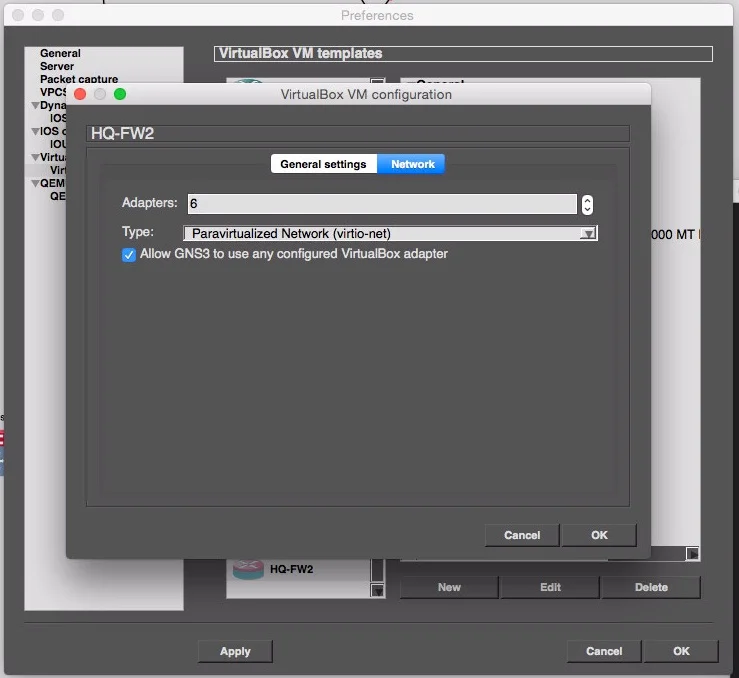Viewport: 739px width, 678px height.
Task: Select VPCS in Preferences sidebar
Action: (x=53, y=92)
